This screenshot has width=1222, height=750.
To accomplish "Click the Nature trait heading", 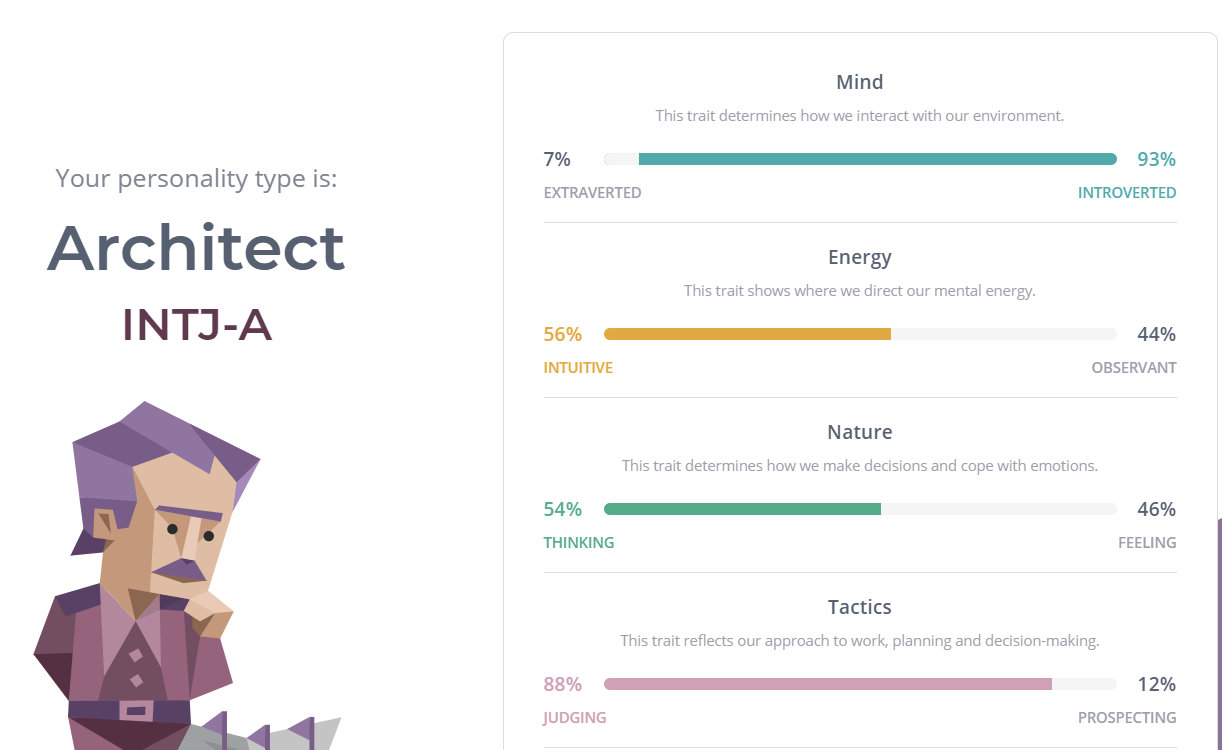I will [x=860, y=432].
